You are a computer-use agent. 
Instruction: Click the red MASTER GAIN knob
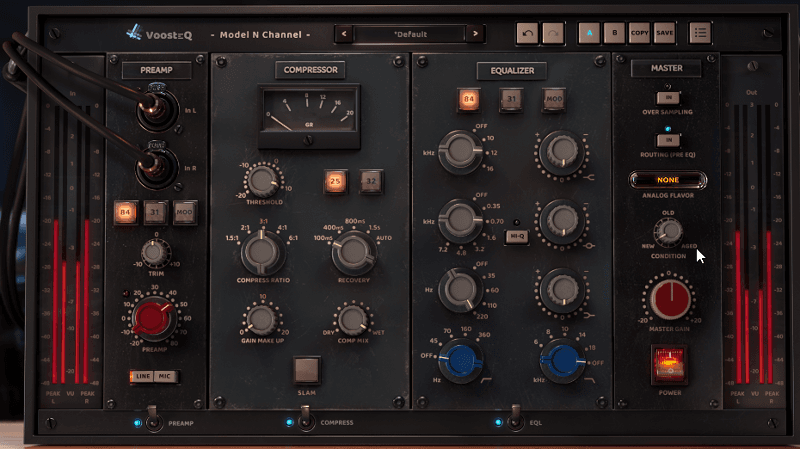pyautogui.click(x=670, y=300)
